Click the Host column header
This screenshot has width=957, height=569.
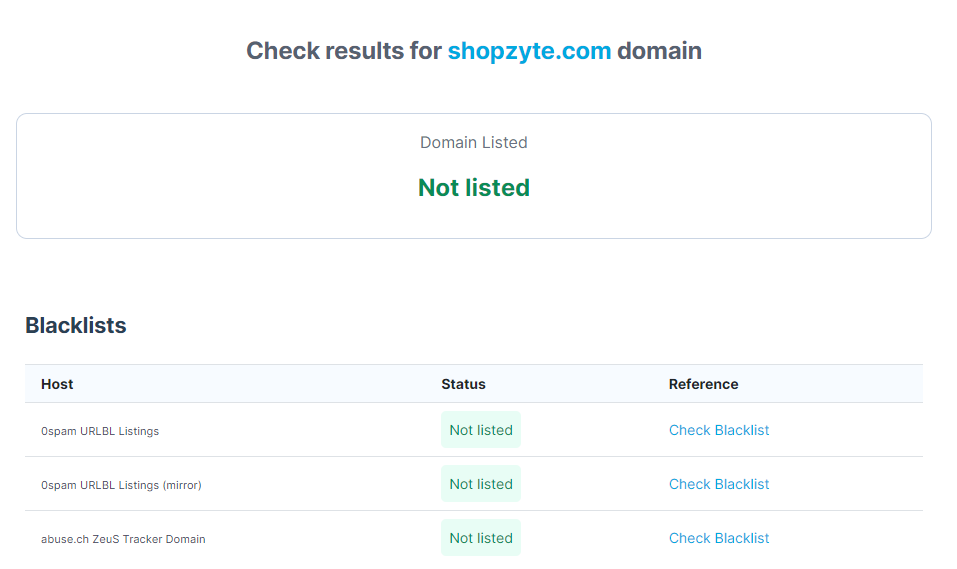pos(57,384)
